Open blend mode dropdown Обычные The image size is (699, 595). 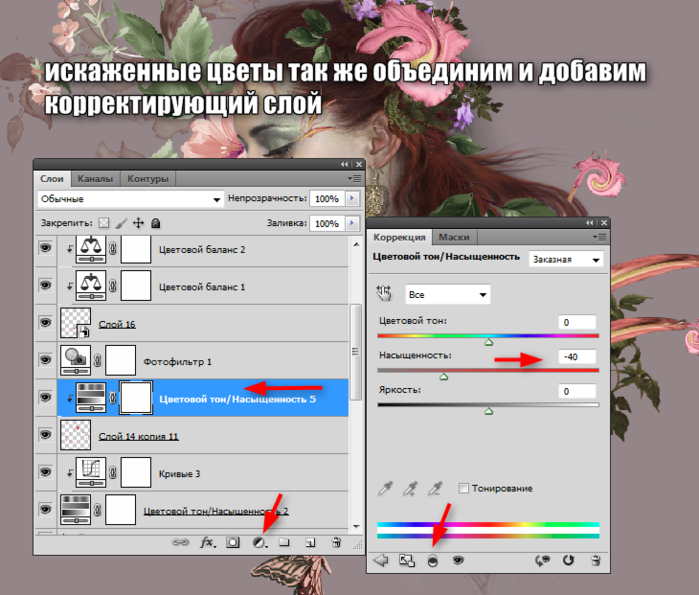point(131,199)
